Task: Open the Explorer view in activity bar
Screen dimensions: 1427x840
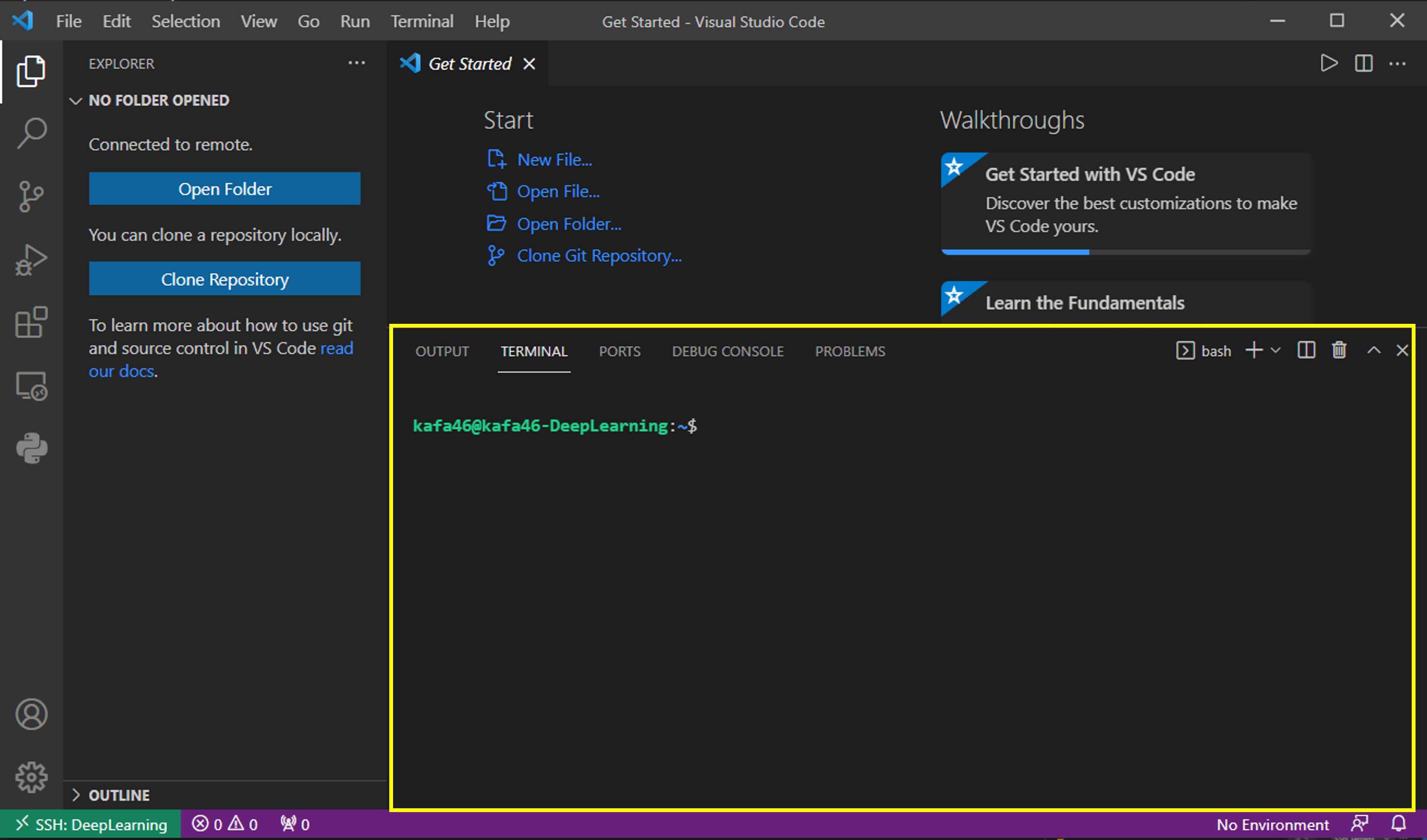Action: point(31,71)
